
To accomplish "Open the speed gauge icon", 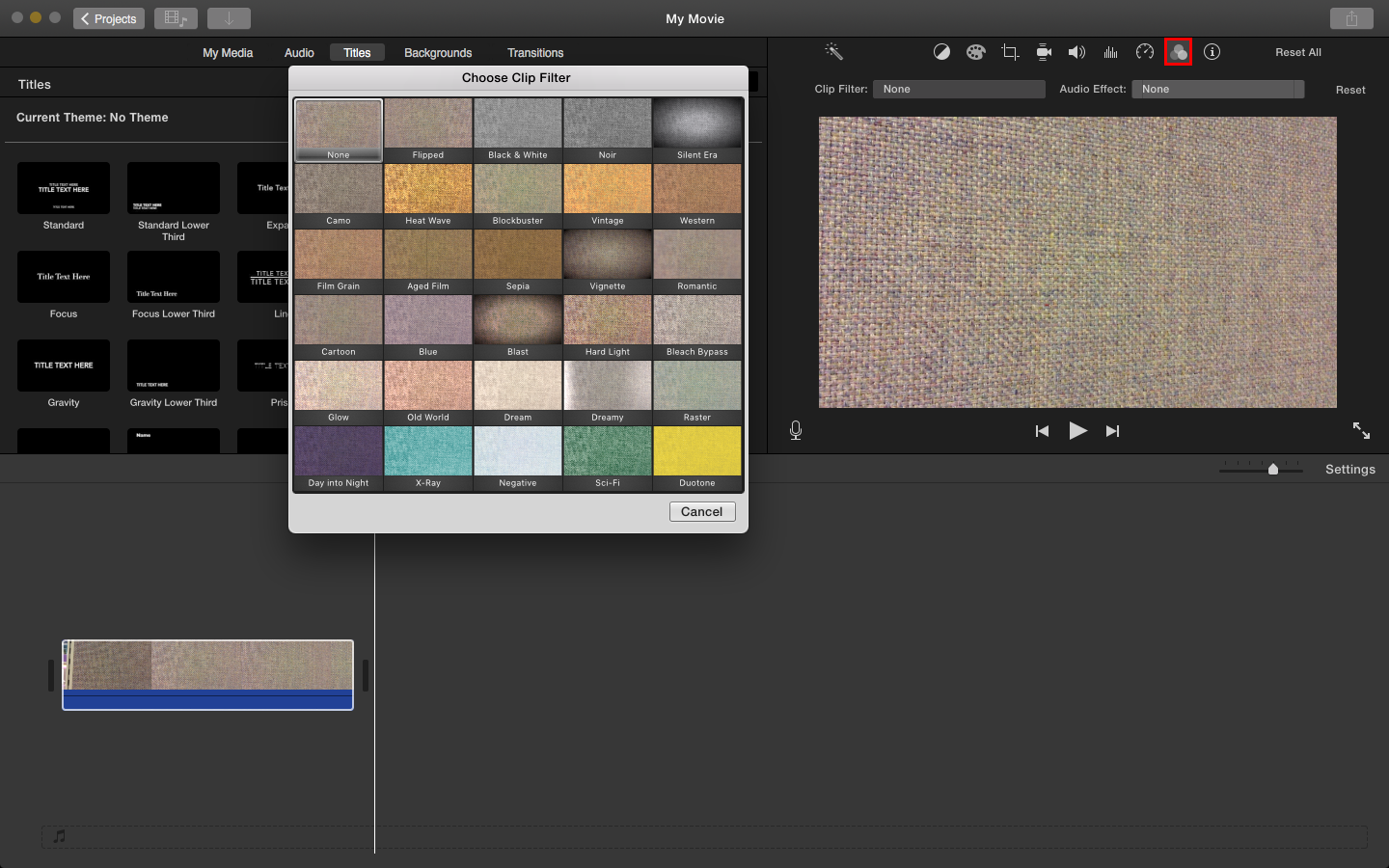I will 1145,52.
